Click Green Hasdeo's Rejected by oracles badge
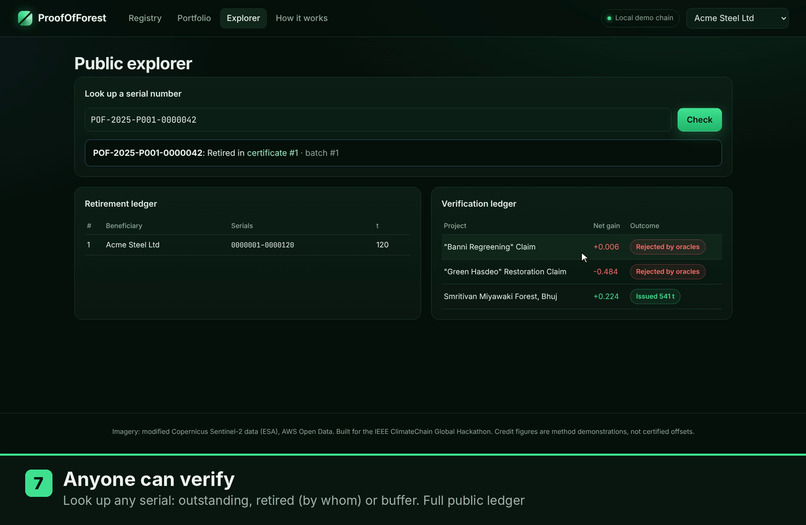Image resolution: width=806 pixels, height=525 pixels. (668, 271)
